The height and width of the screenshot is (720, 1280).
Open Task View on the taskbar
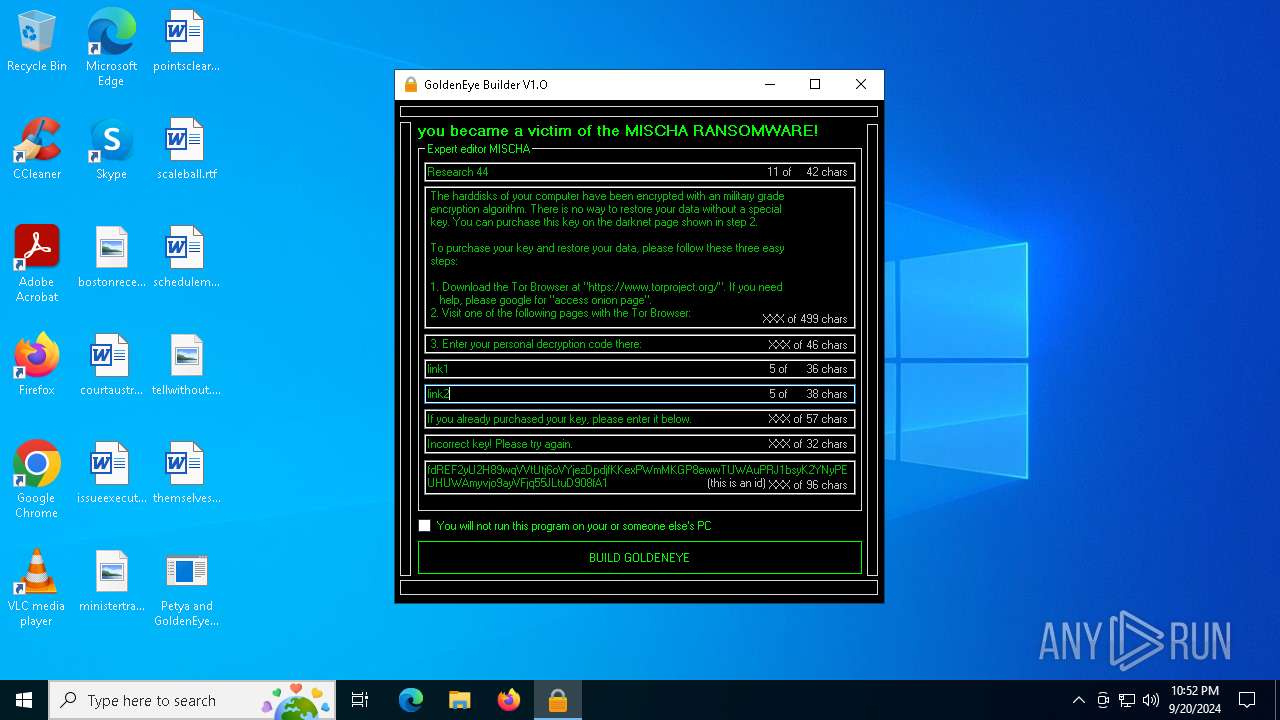coord(360,700)
